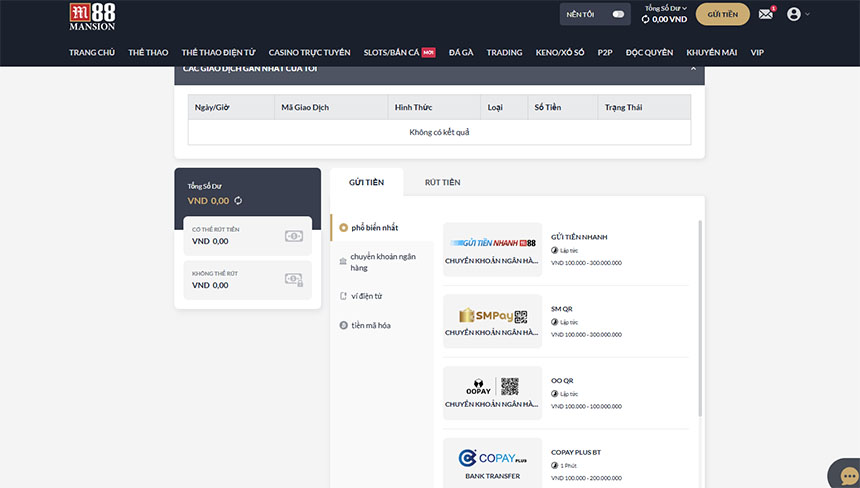Toggle the NỀN TỐI dark mode switch
This screenshot has height=488, width=860.
click(x=617, y=14)
